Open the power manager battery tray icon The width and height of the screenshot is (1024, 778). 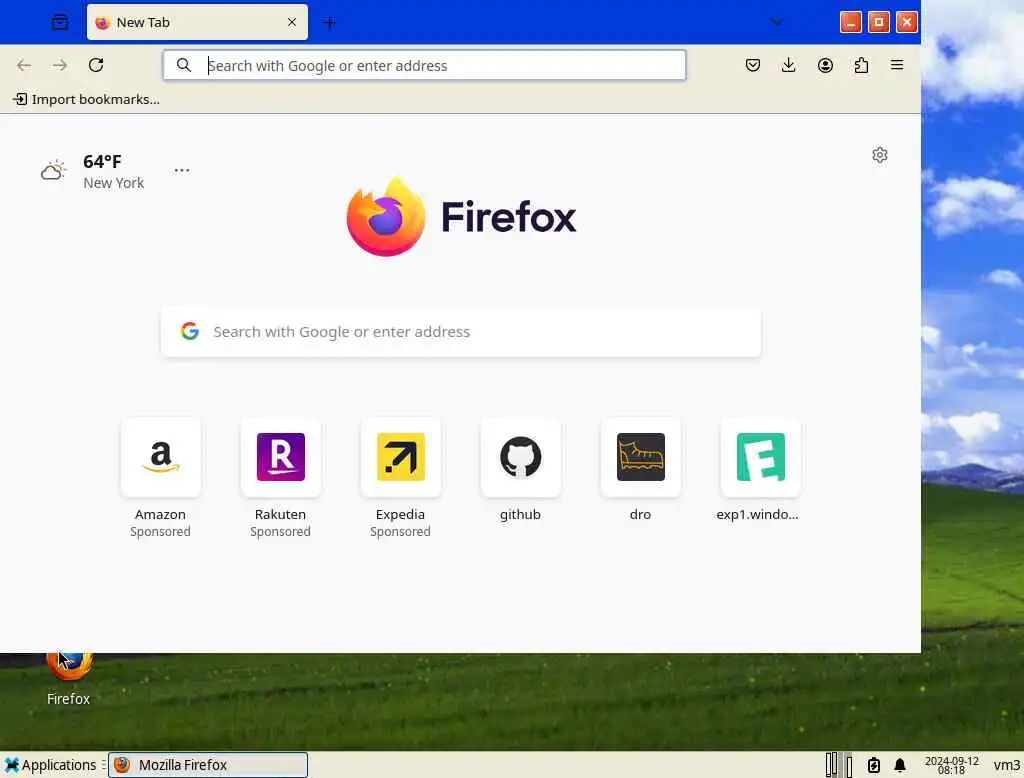(874, 765)
